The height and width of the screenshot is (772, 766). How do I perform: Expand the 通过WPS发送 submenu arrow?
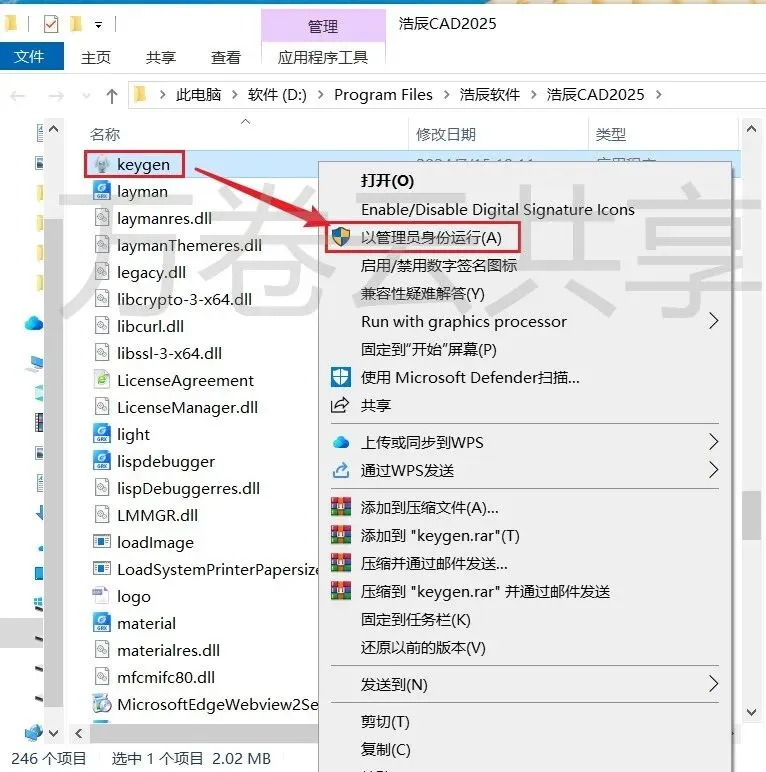713,470
